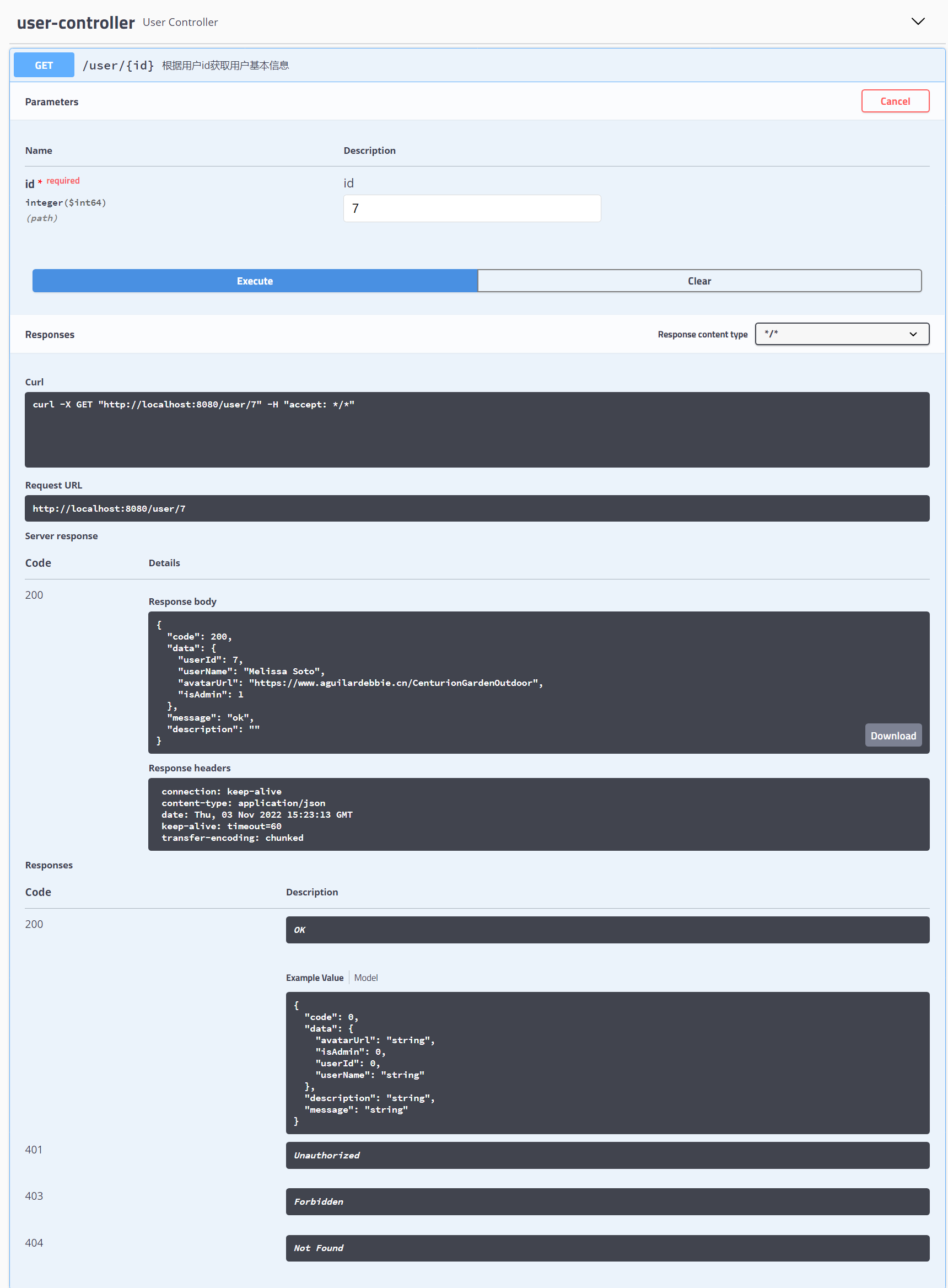Select the Example Value tab
This screenshot has width=948, height=1288.
click(x=315, y=978)
